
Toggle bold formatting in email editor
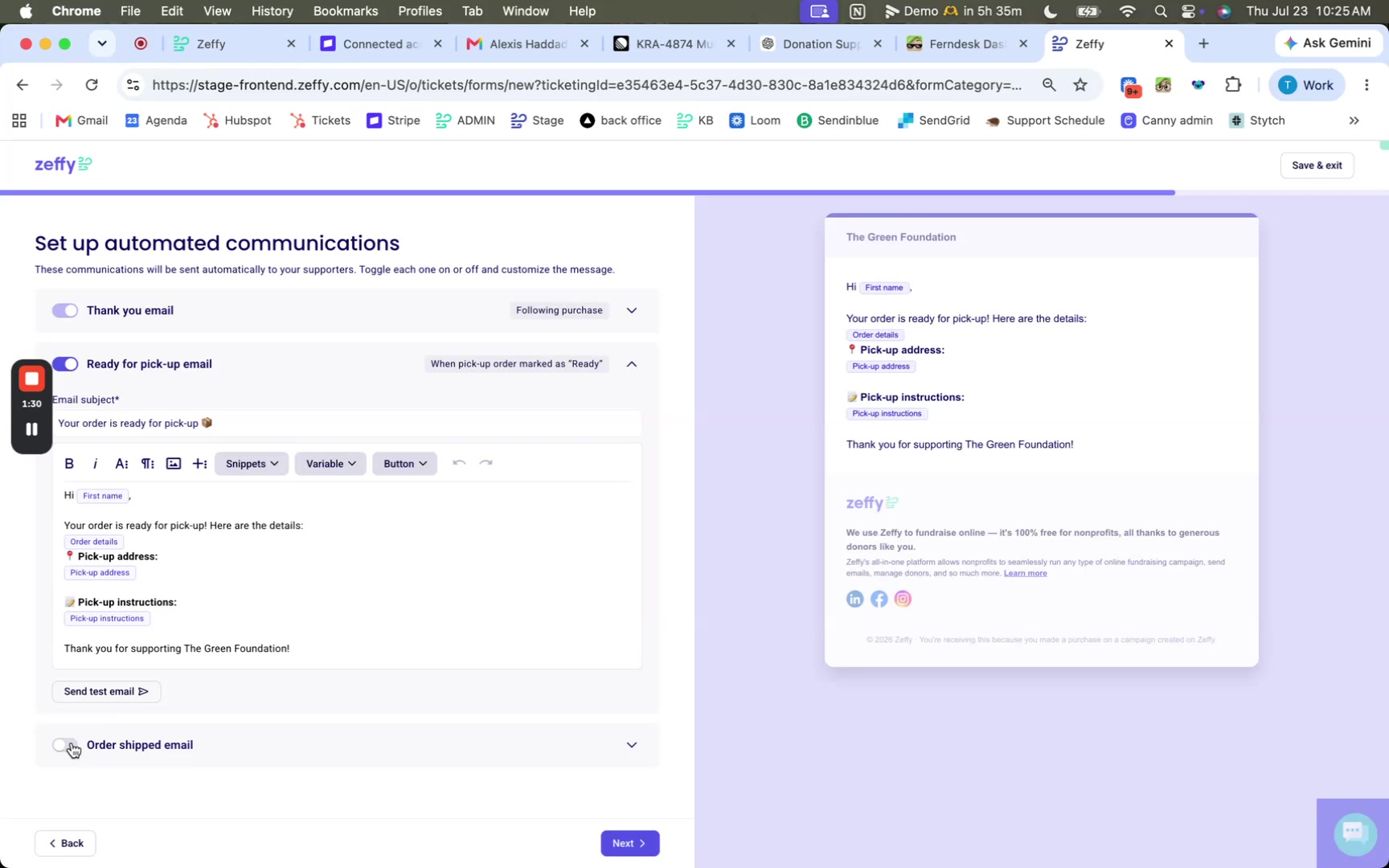(x=69, y=464)
